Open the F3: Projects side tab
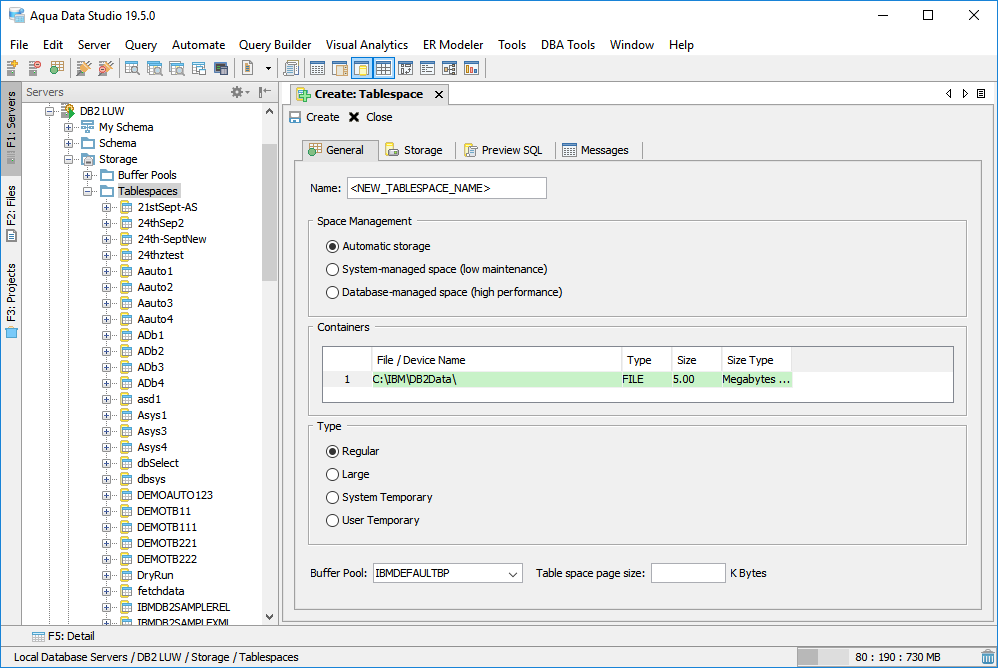The width and height of the screenshot is (998, 668). [11, 300]
